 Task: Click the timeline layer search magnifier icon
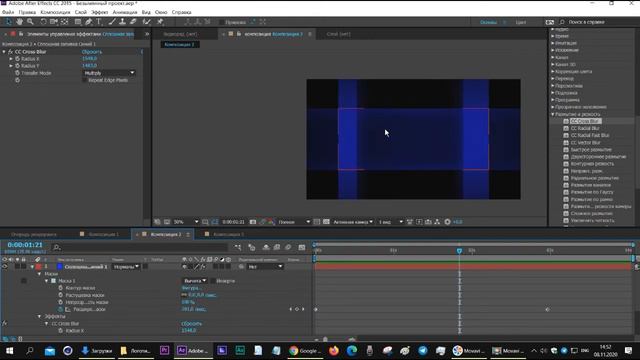pyautogui.click(x=57, y=247)
